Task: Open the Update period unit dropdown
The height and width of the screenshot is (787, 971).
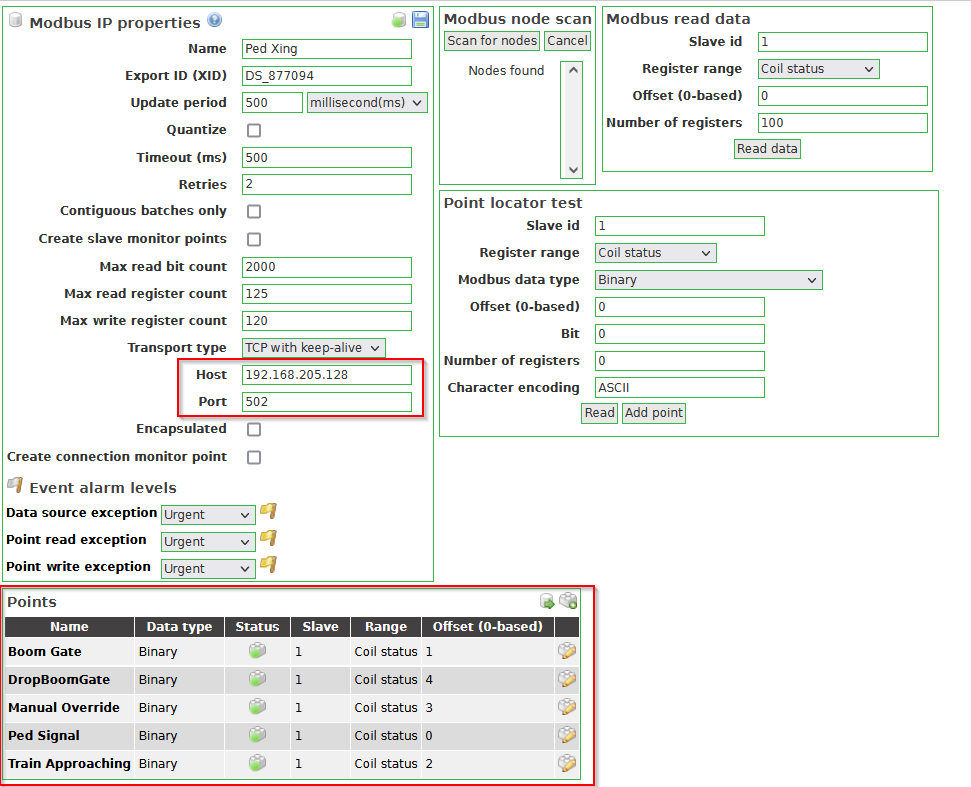Action: pyautogui.click(x=366, y=102)
